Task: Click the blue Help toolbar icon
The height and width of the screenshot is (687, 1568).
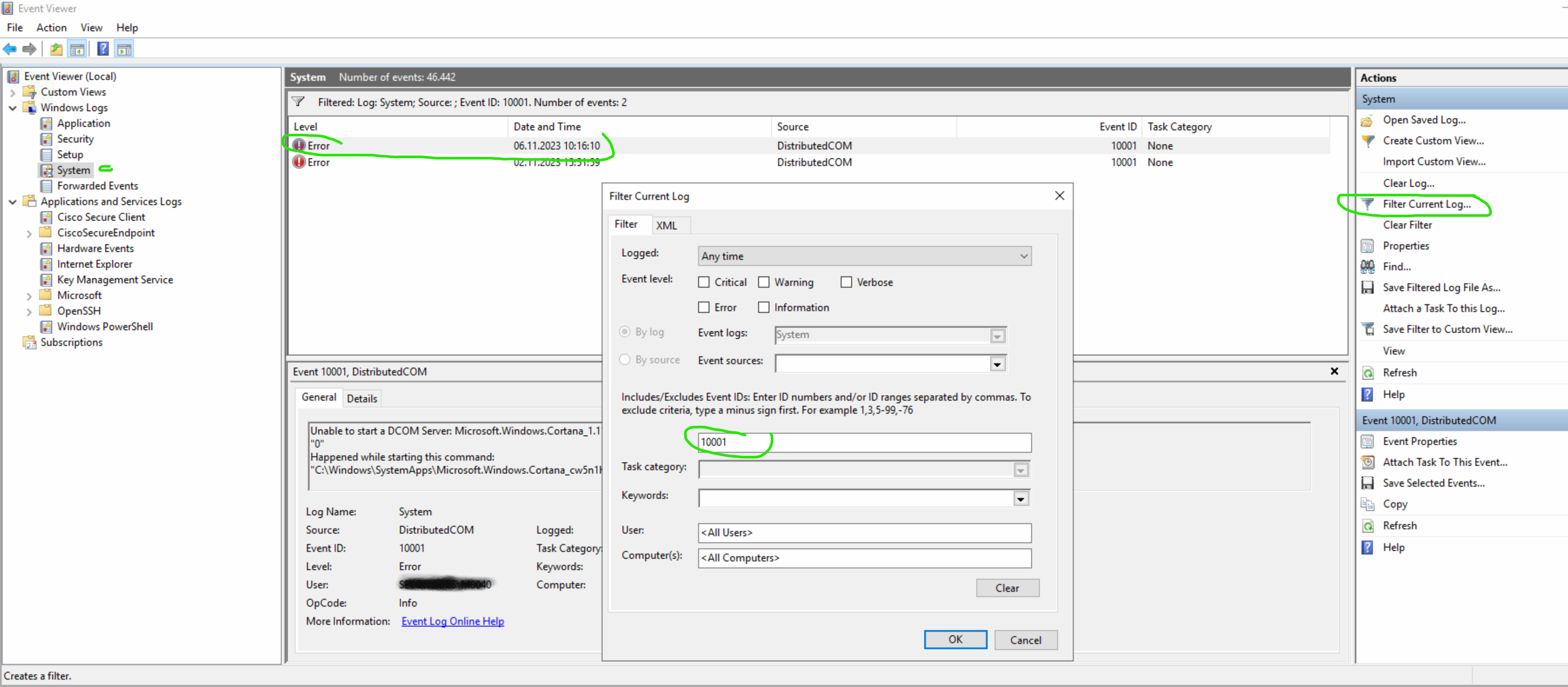Action: (x=103, y=49)
